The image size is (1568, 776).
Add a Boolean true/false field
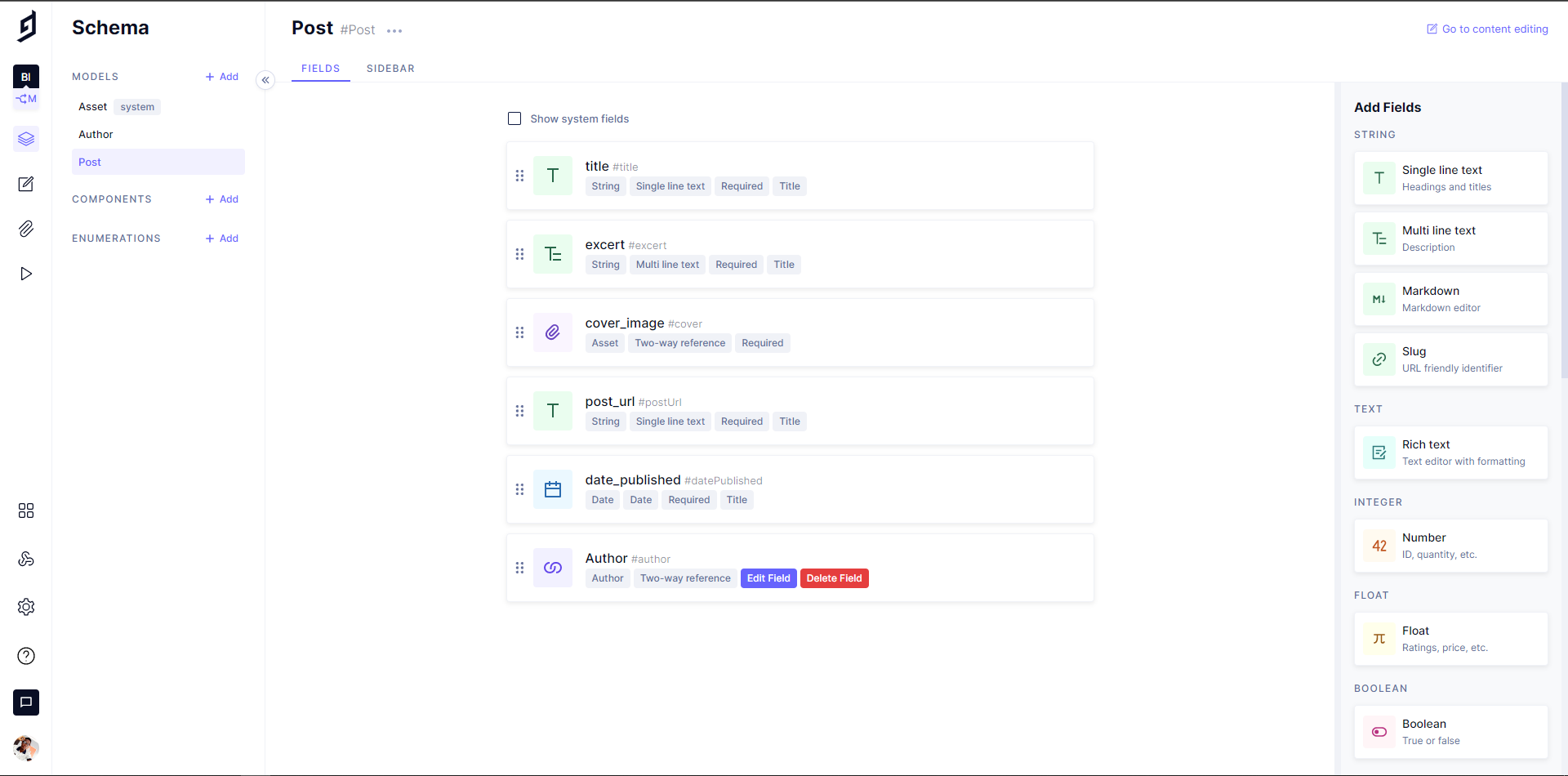click(1450, 731)
